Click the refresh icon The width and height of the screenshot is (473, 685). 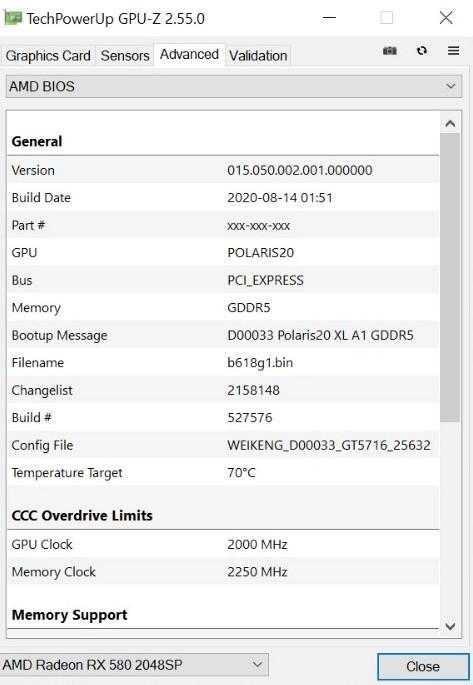421,51
